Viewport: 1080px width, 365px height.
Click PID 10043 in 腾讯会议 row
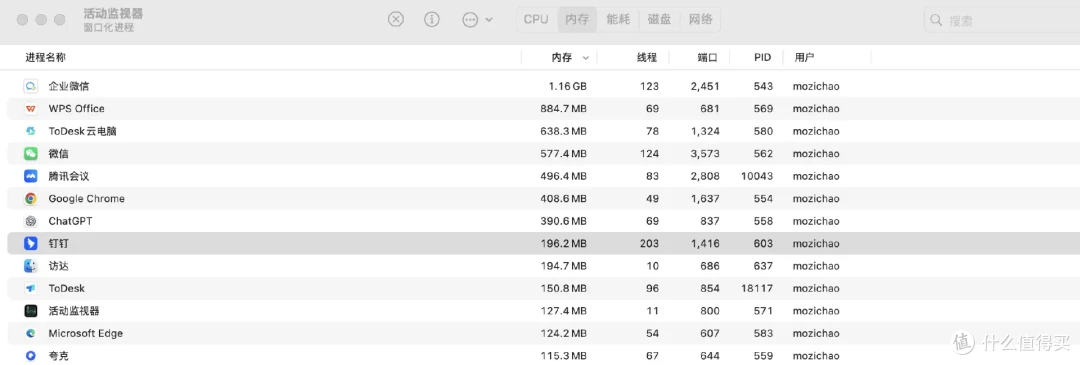click(757, 176)
